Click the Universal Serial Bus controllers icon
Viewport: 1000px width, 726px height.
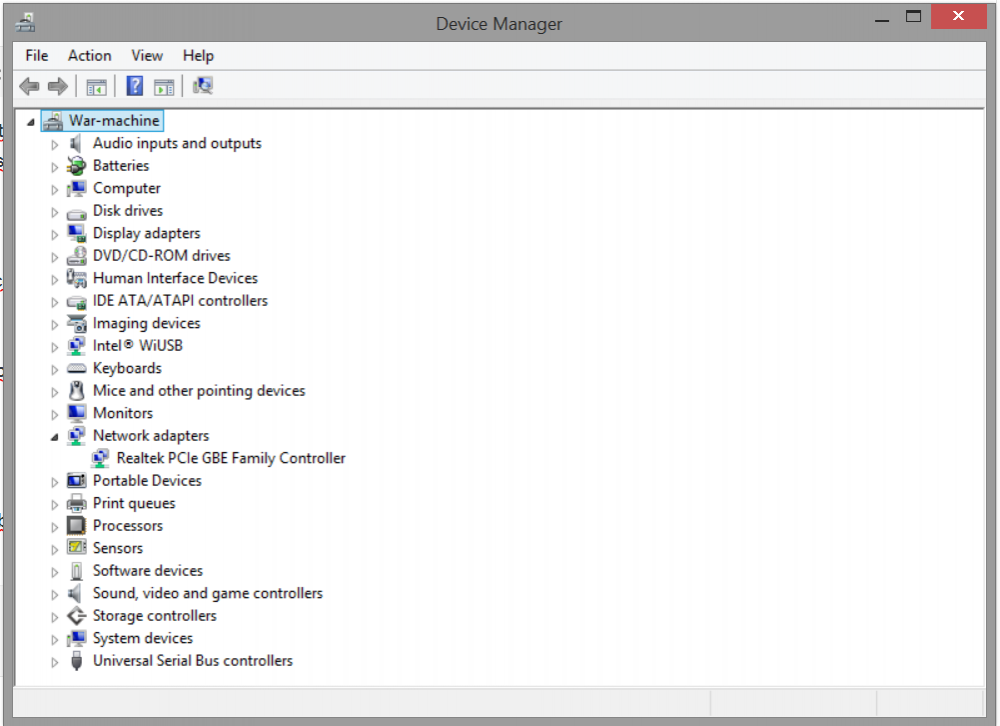[x=77, y=661]
